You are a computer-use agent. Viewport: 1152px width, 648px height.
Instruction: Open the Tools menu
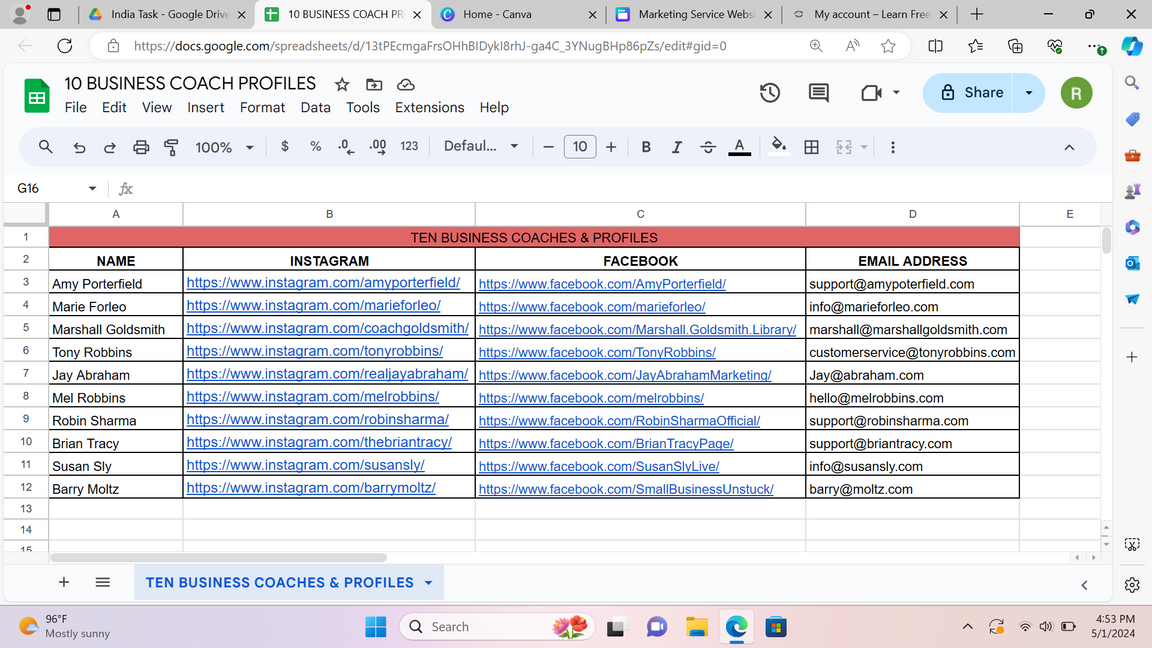click(363, 107)
